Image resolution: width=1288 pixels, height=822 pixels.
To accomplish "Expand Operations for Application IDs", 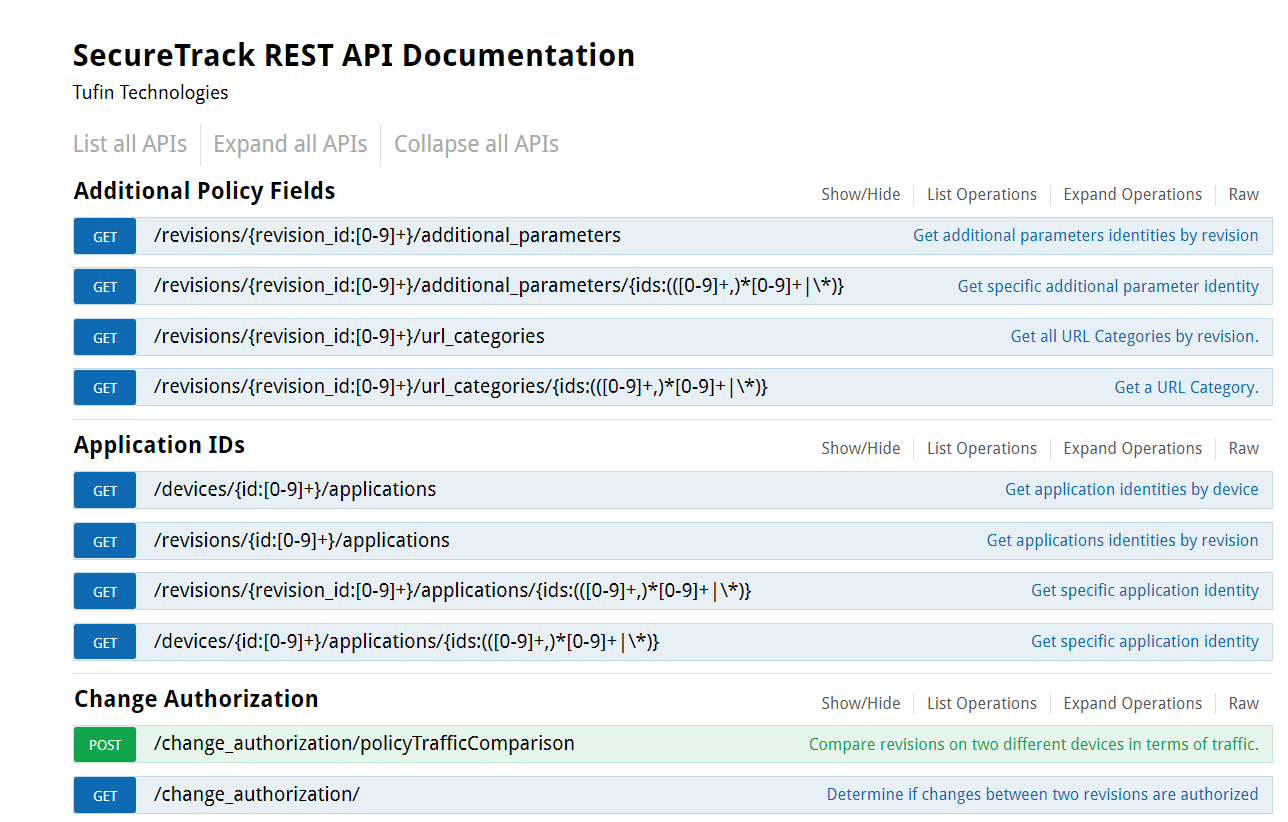I will tap(1132, 448).
